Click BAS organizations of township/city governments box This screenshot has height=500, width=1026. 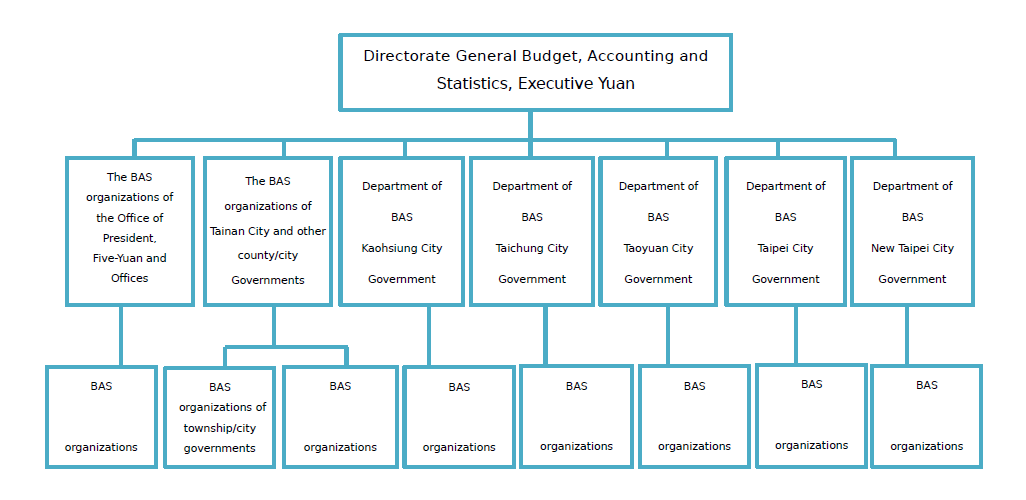[219, 418]
